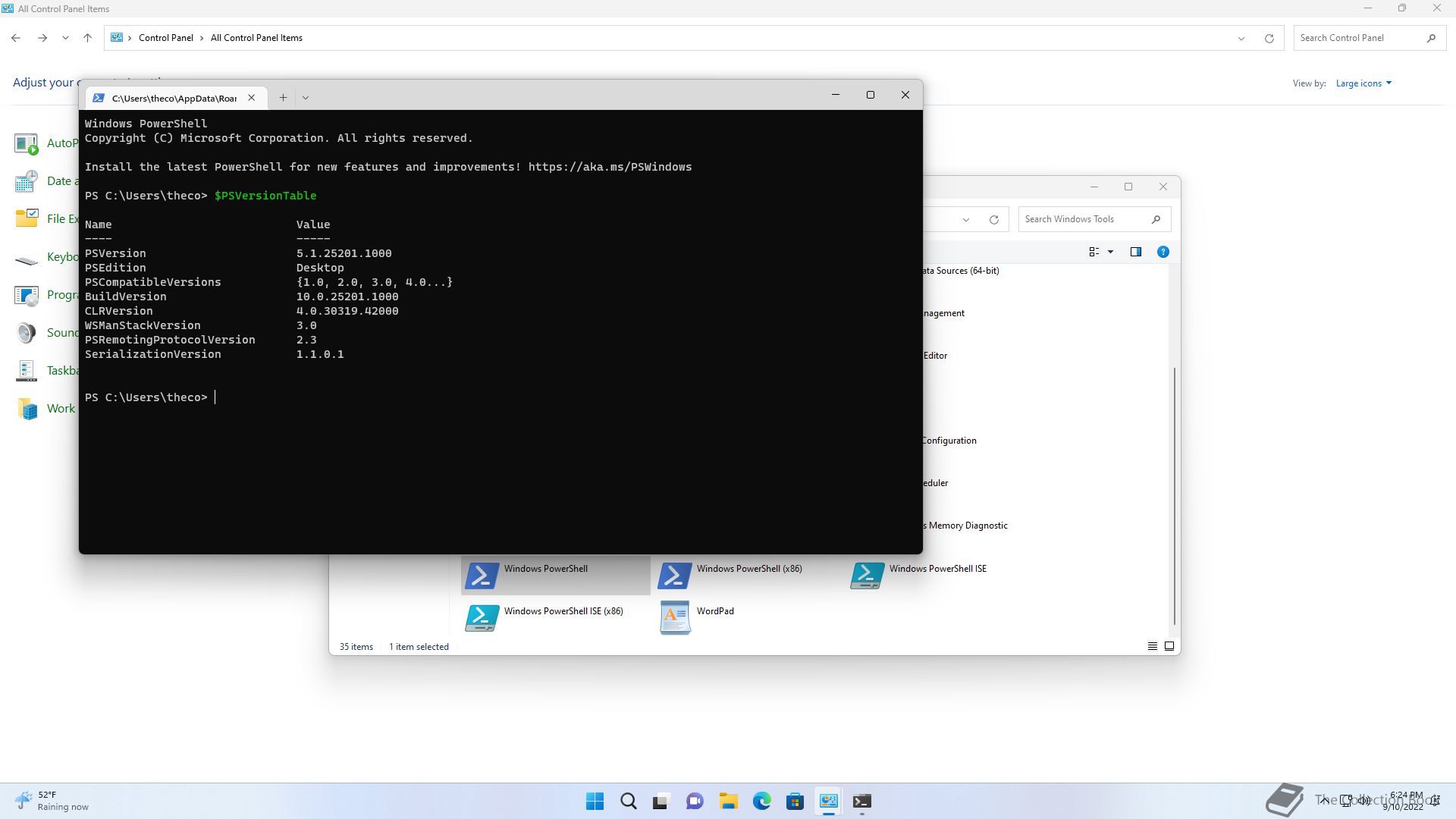1456x819 pixels.
Task: Expand Control Panel address history dropdown
Action: [1241, 38]
